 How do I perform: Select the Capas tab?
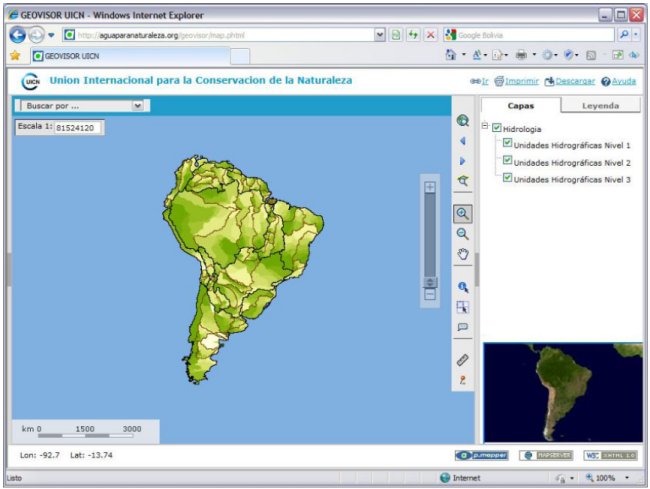coord(520,105)
